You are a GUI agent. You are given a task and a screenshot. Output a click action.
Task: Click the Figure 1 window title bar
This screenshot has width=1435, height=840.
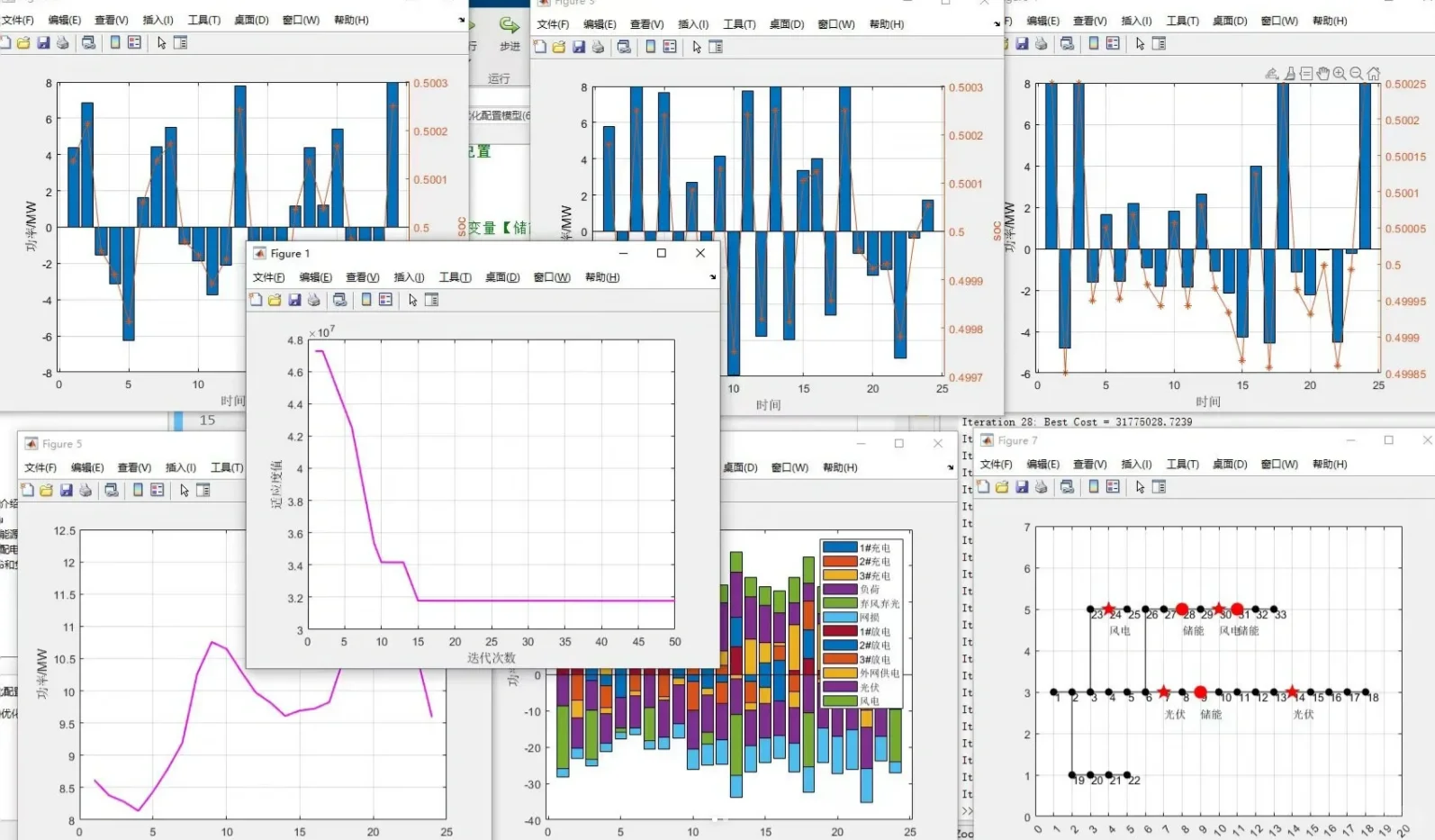483,254
